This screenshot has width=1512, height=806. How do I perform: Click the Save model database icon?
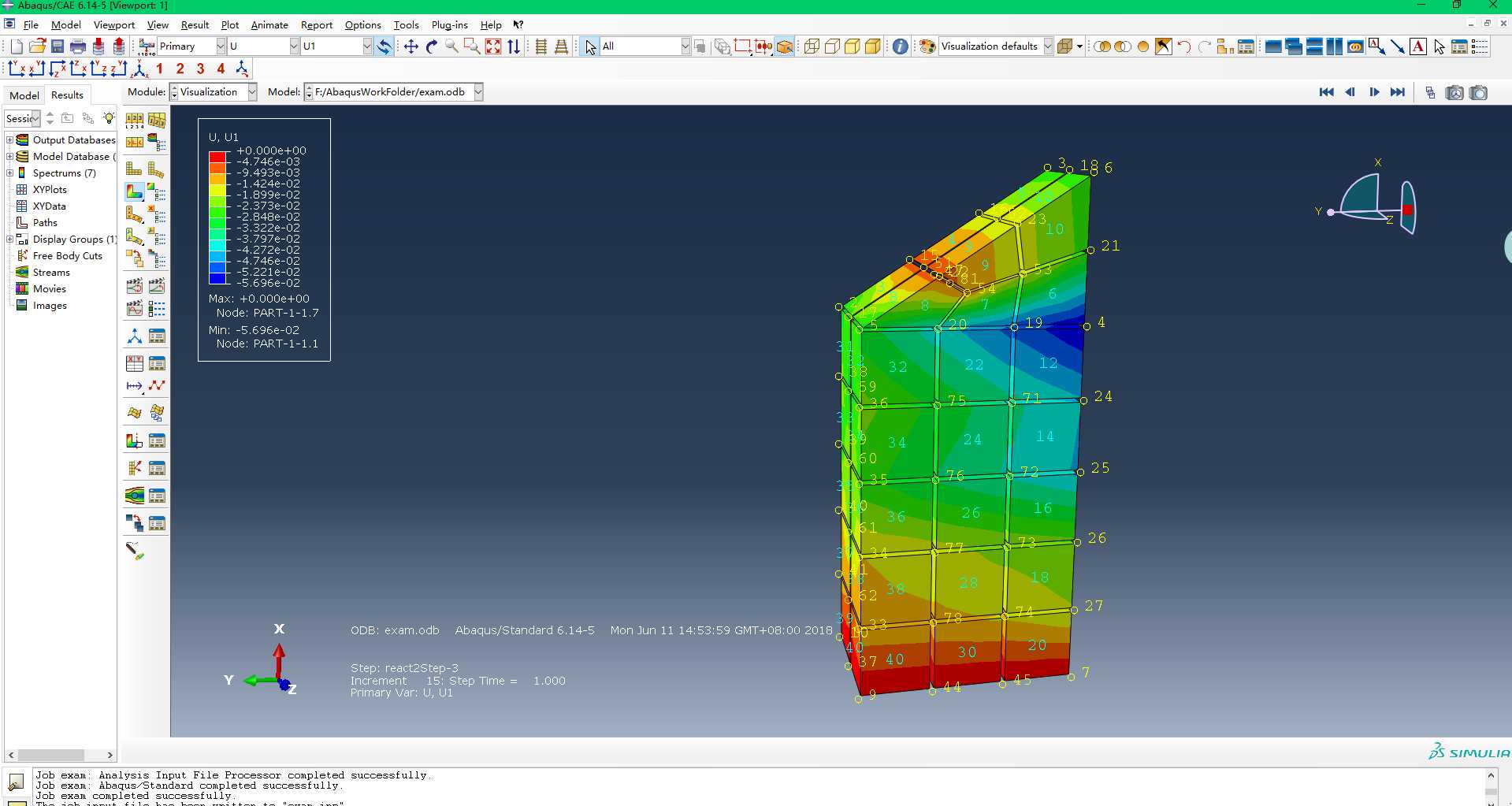coord(58,46)
